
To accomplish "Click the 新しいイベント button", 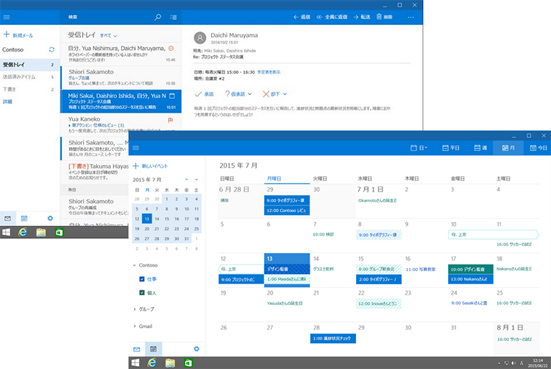I will click(150, 166).
